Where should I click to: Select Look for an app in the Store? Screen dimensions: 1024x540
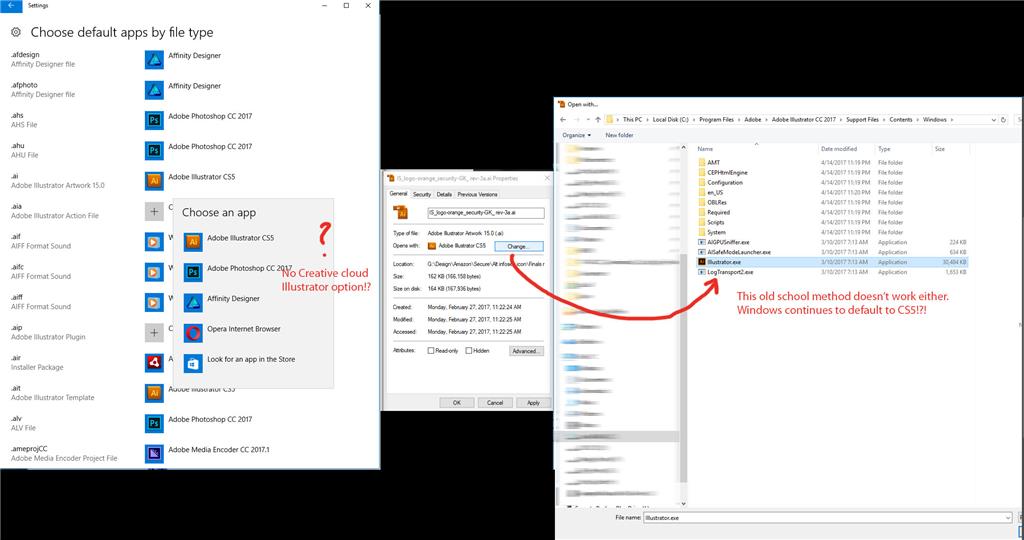pos(253,364)
